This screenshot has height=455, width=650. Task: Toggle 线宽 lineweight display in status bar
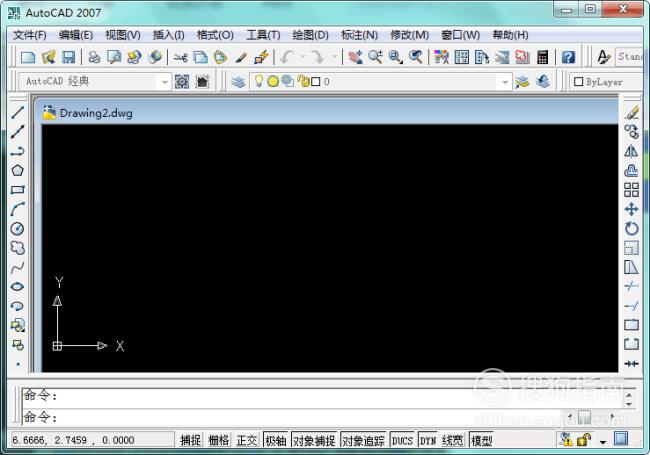click(x=452, y=440)
